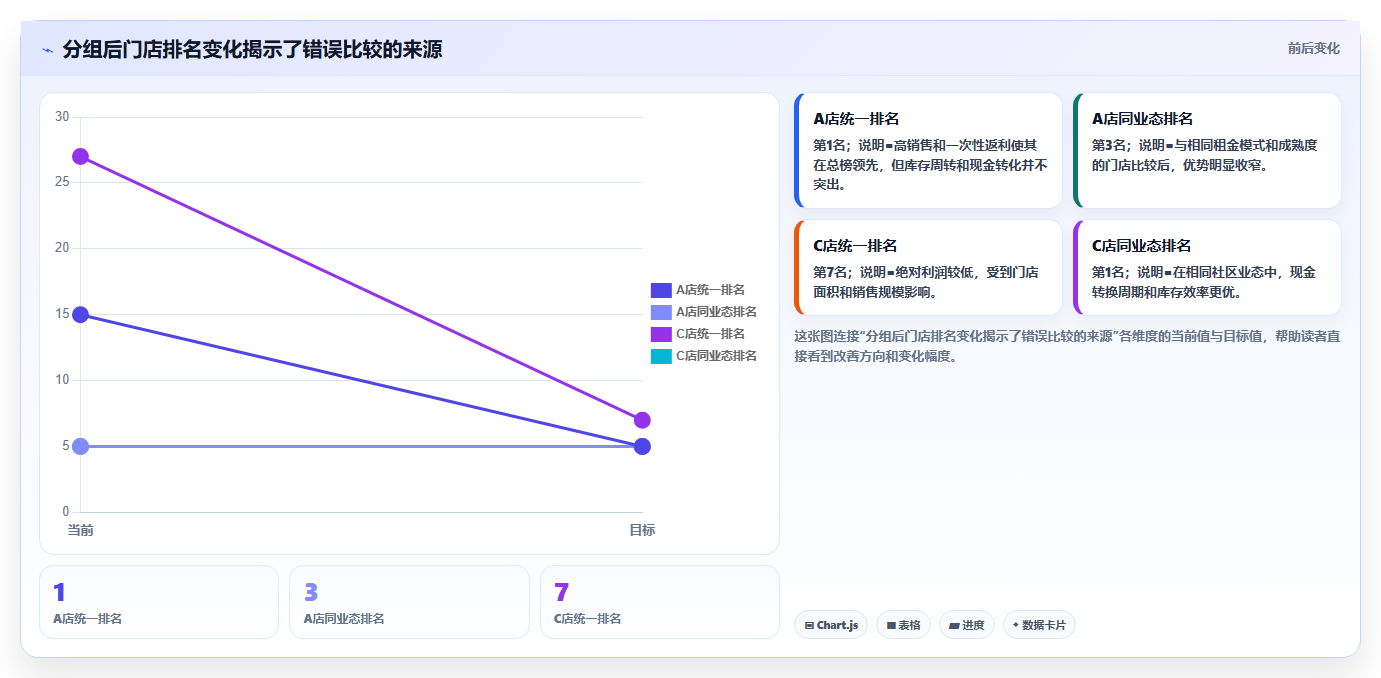1381x678 pixels.
Task: Select the light-blue A店同业态排名 point at 当前
Action: tap(81, 446)
